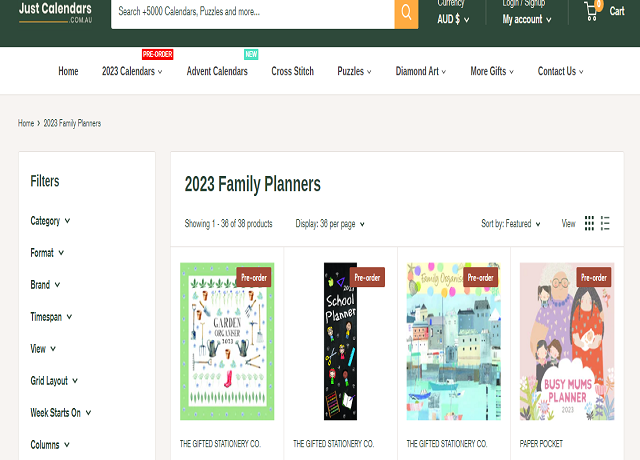Open My account menu
The image size is (640, 460).
coord(526,19)
